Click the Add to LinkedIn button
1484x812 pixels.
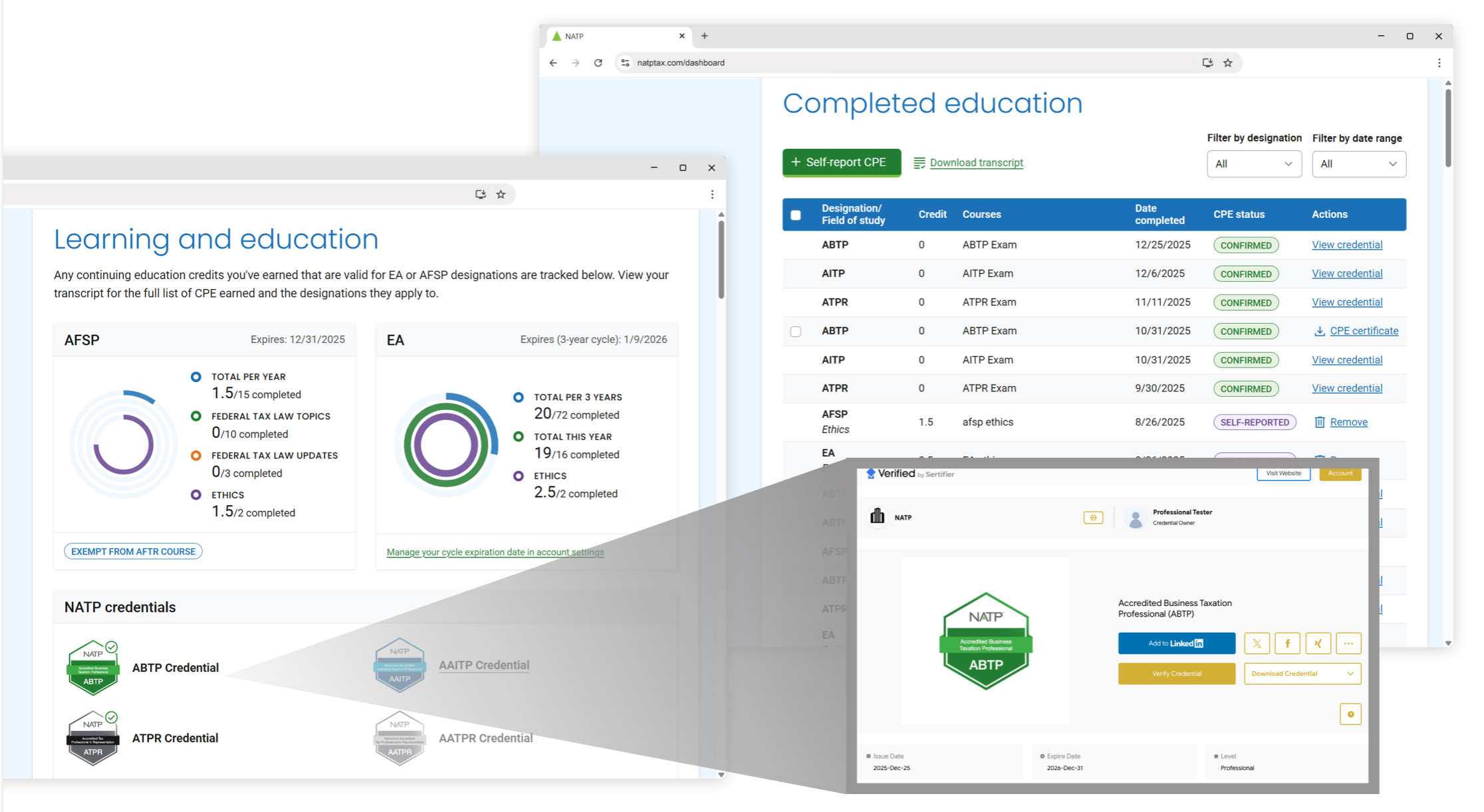(x=1176, y=643)
